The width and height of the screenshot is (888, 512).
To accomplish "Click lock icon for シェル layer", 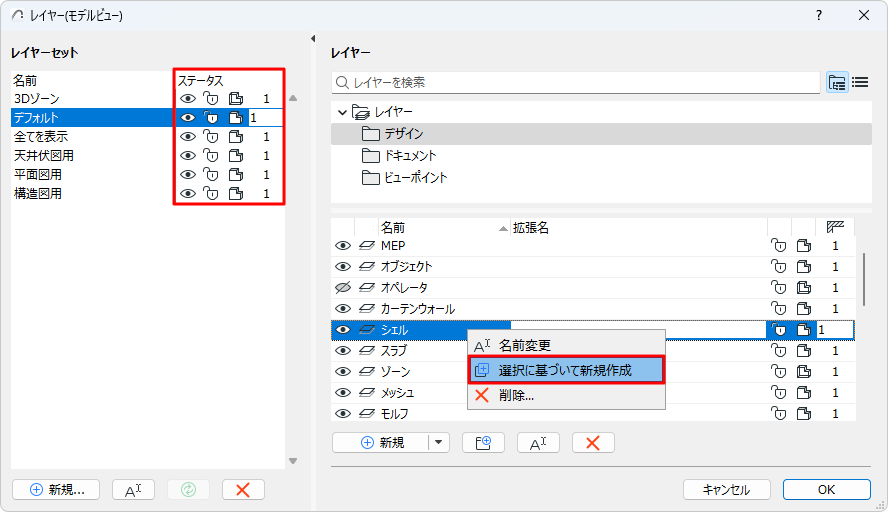I will point(779,330).
